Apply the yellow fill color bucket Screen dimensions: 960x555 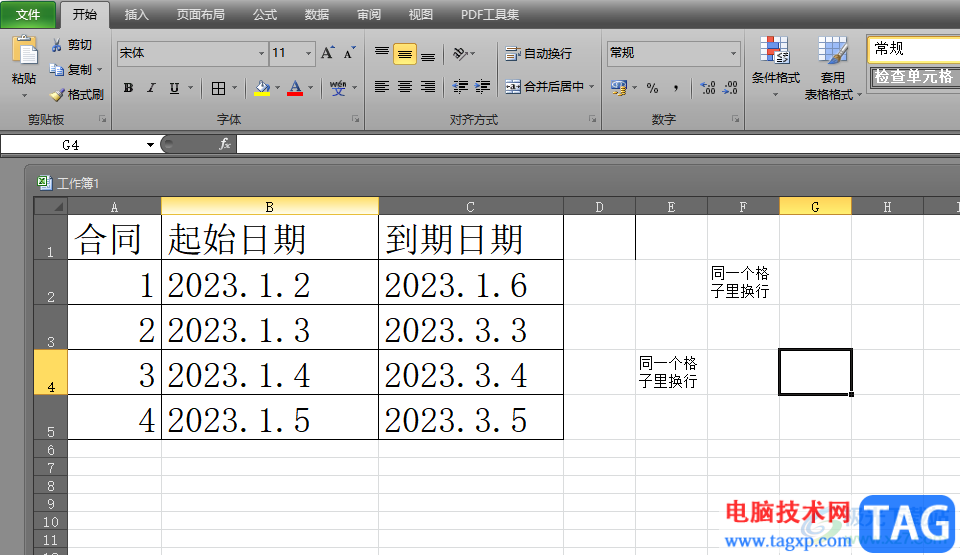[x=262, y=88]
